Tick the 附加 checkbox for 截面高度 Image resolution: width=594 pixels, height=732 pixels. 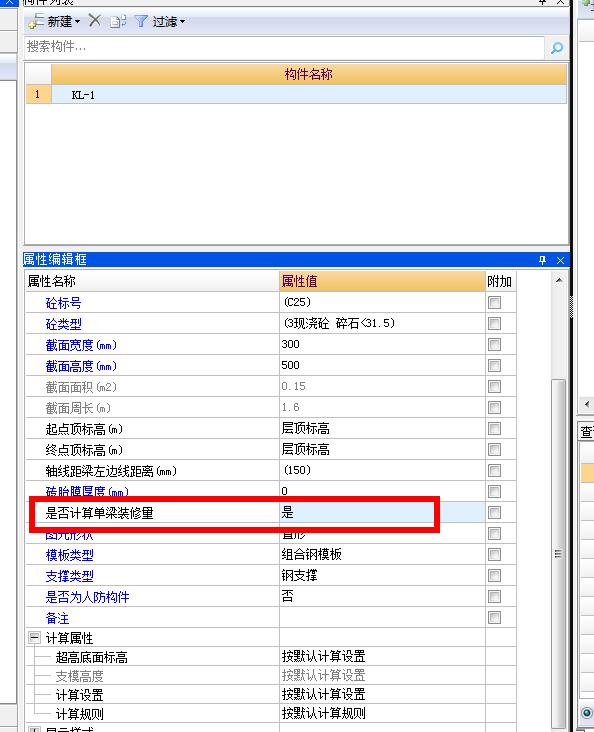(495, 366)
